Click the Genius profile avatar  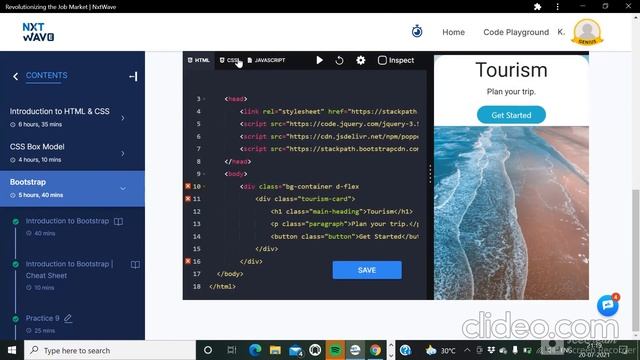point(587,32)
